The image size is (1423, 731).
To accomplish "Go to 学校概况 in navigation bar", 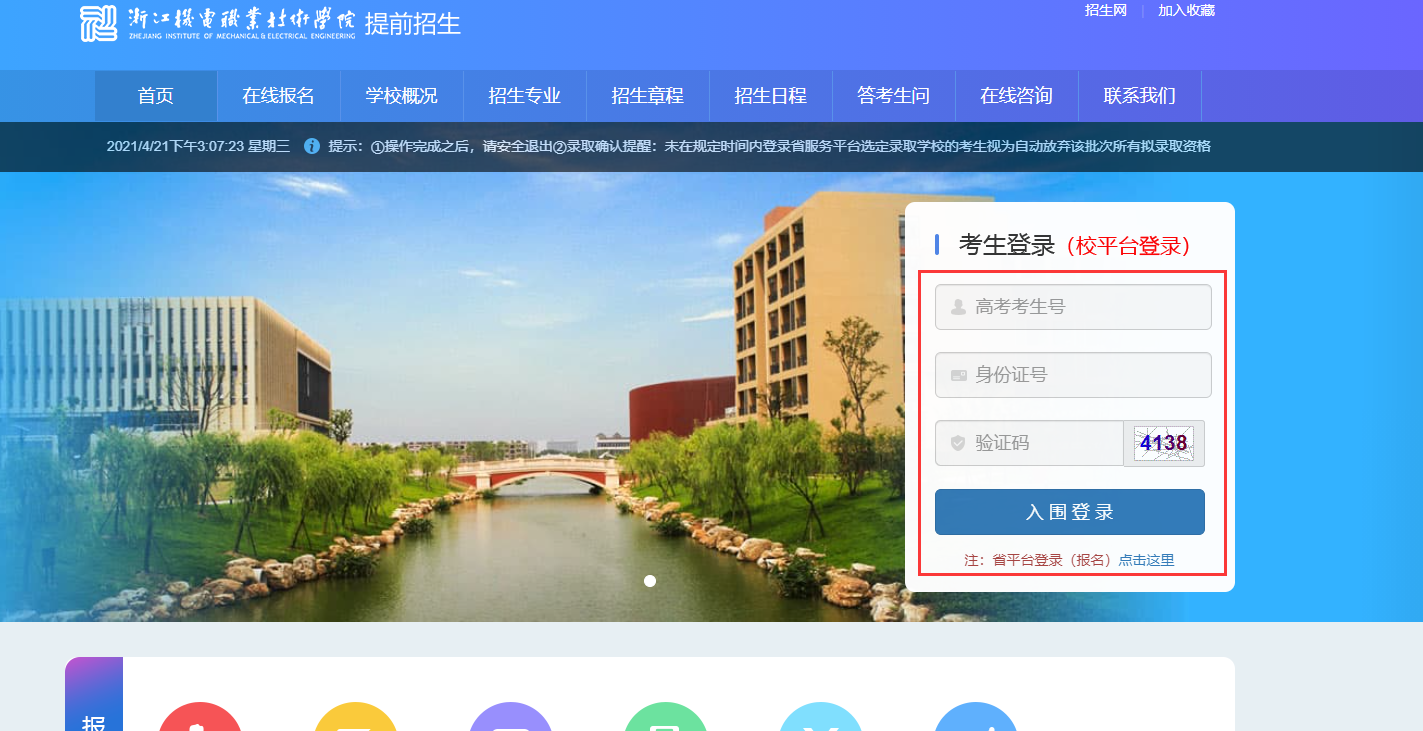I will click(x=402, y=96).
